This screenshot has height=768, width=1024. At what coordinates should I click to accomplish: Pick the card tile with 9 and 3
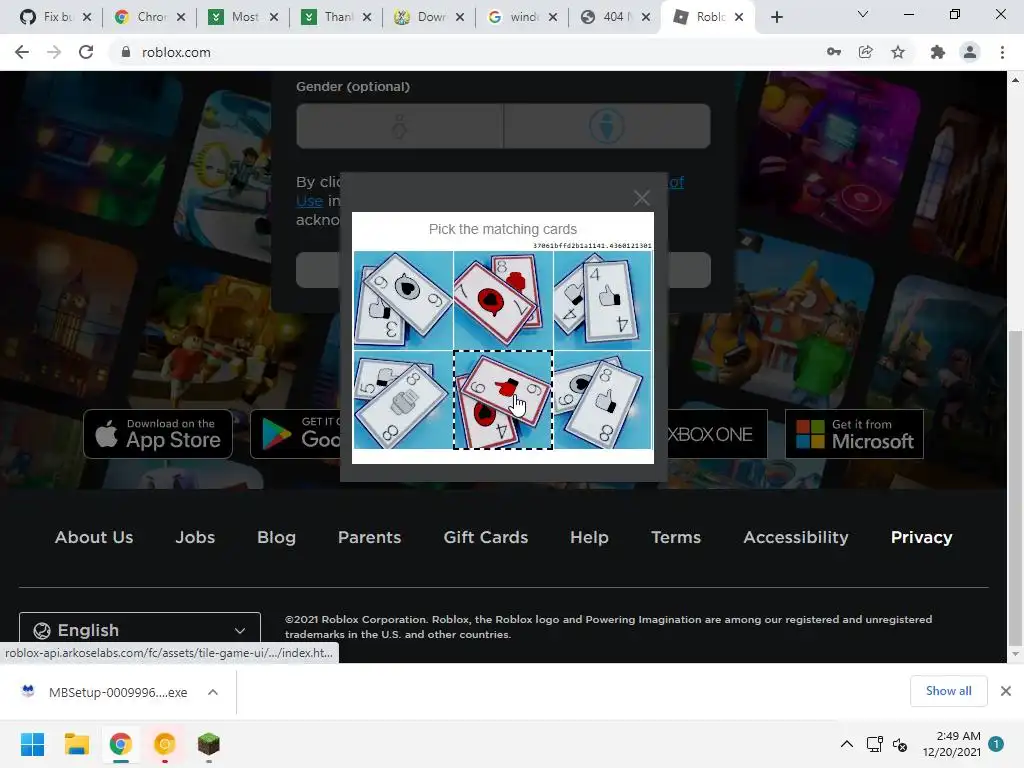(x=403, y=300)
